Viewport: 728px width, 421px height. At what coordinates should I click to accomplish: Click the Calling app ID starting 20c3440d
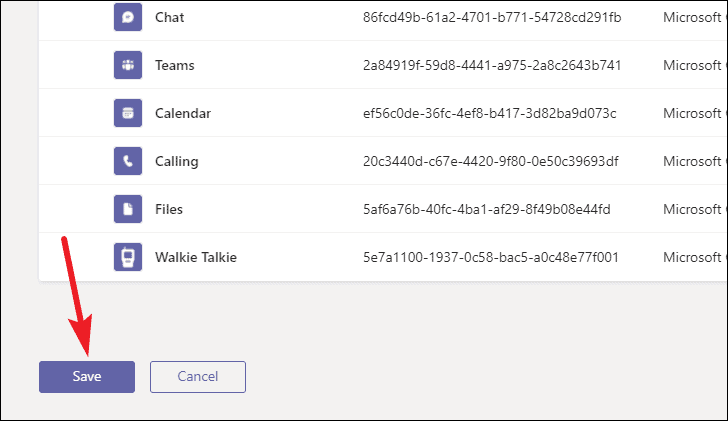click(490, 162)
